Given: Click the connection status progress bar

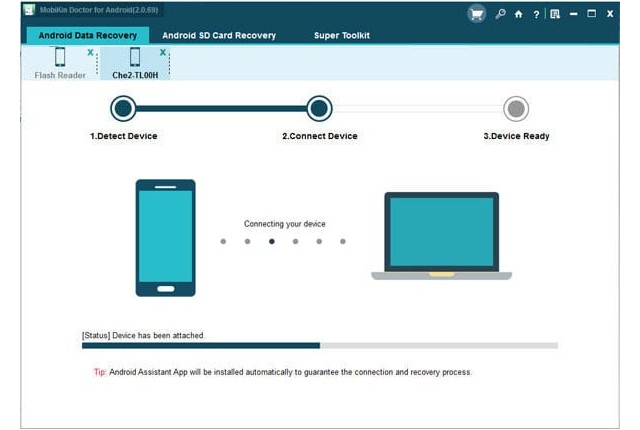Looking at the screenshot, I should (x=319, y=346).
